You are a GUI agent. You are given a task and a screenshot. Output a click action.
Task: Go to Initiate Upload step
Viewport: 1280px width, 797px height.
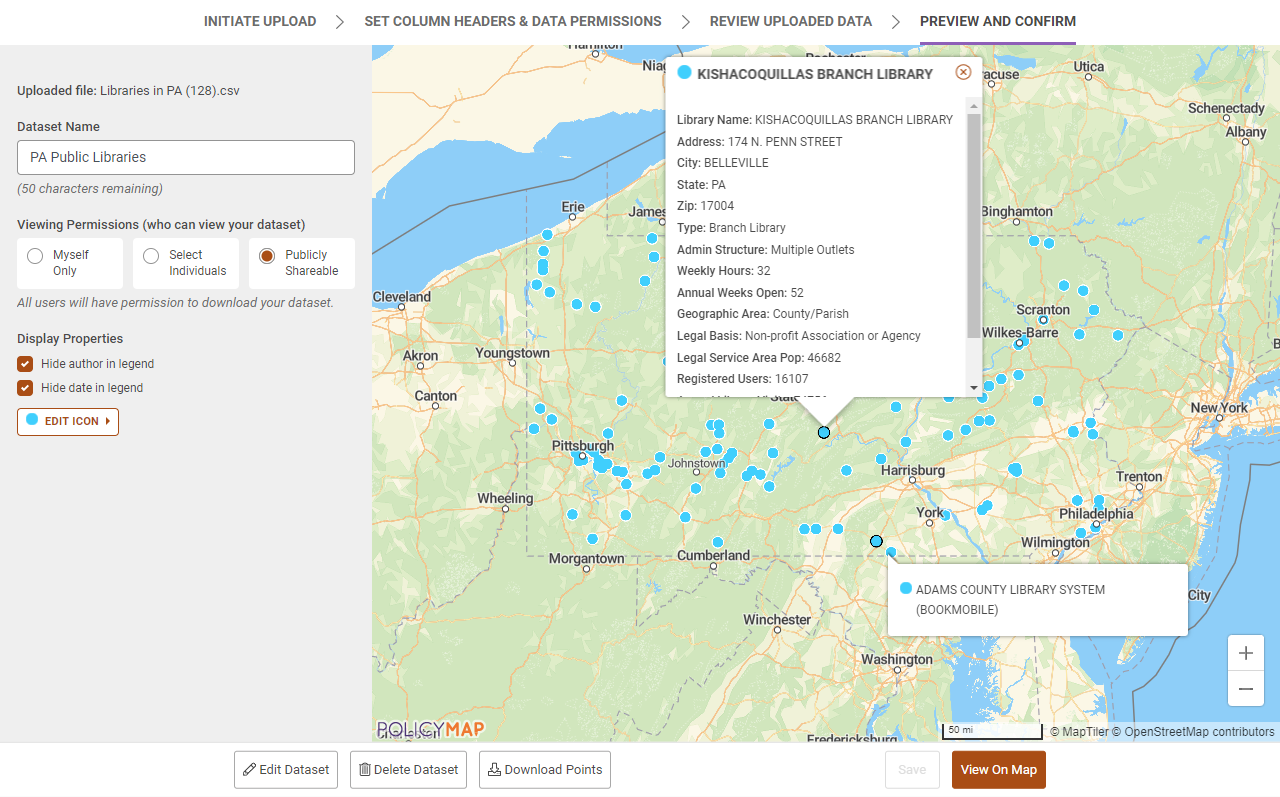click(260, 21)
